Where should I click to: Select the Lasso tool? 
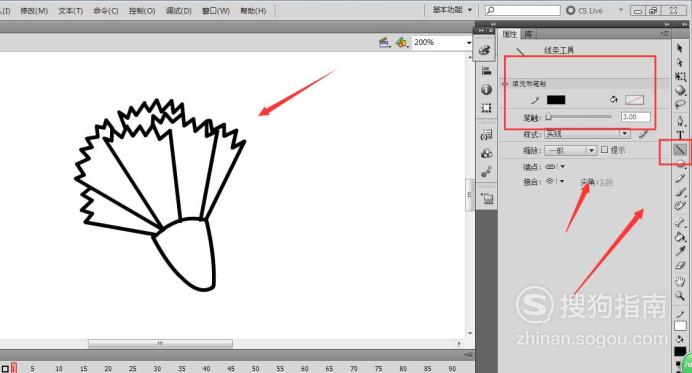click(680, 105)
